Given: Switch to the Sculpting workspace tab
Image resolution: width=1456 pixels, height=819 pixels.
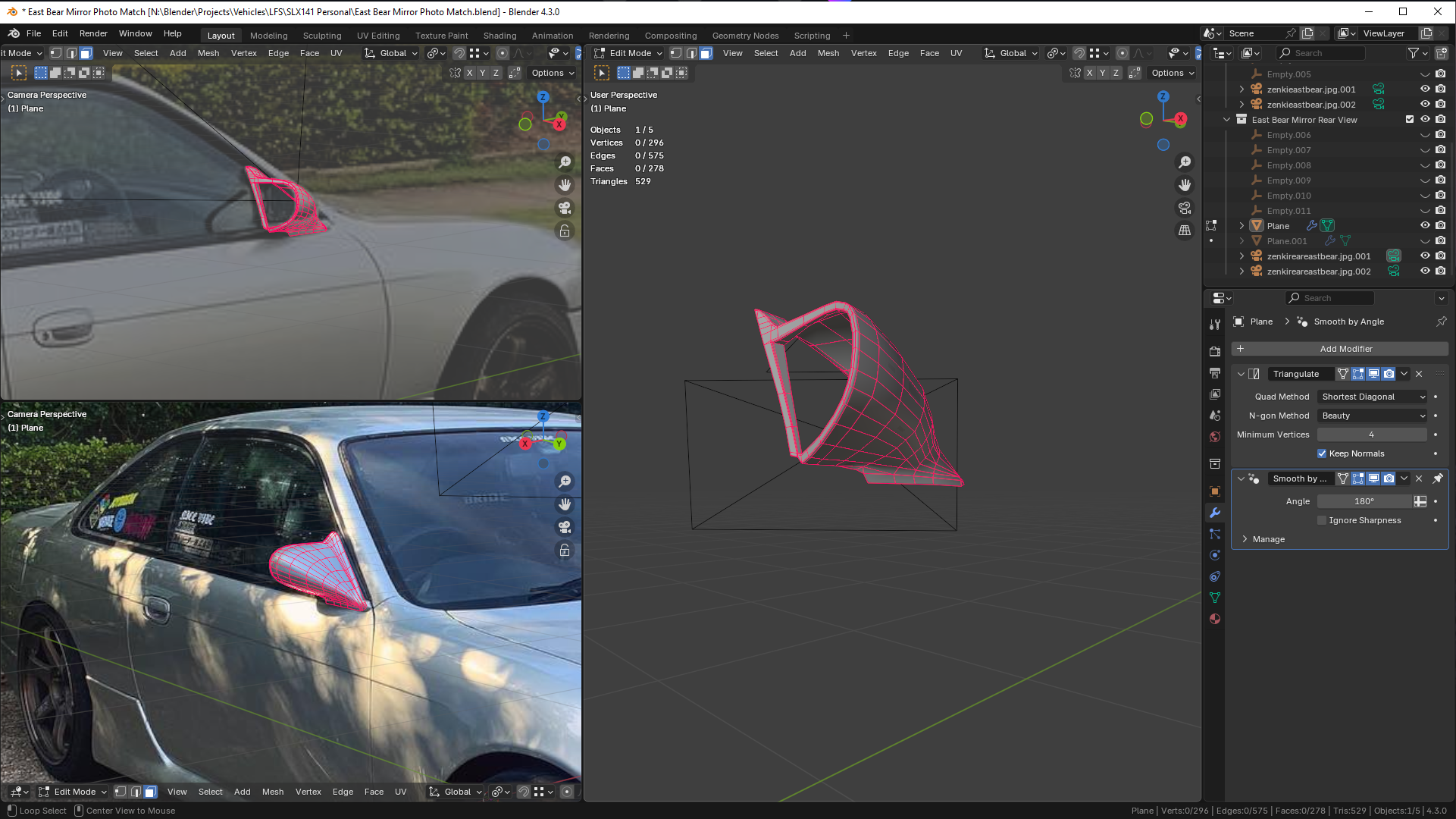Looking at the screenshot, I should (x=322, y=36).
